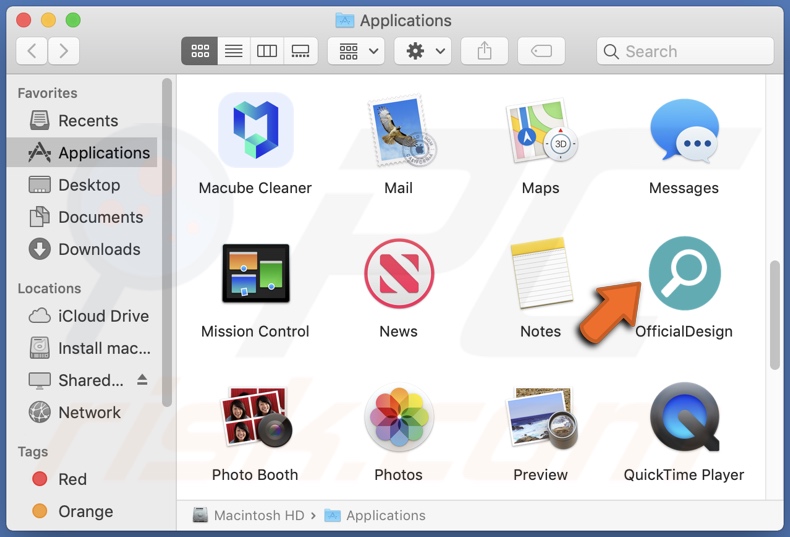Select the Preview app icon
The height and width of the screenshot is (537, 790).
[x=542, y=418]
